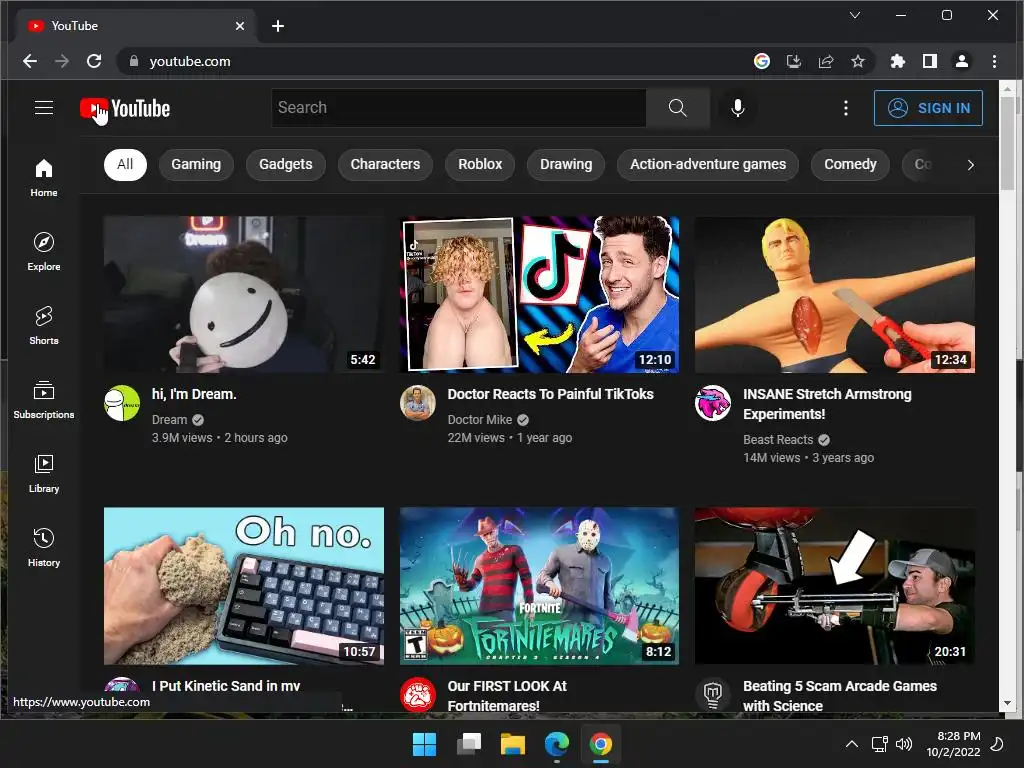Open video titled hi, I'm Dream.
1024x768 pixels.
[x=195, y=394]
